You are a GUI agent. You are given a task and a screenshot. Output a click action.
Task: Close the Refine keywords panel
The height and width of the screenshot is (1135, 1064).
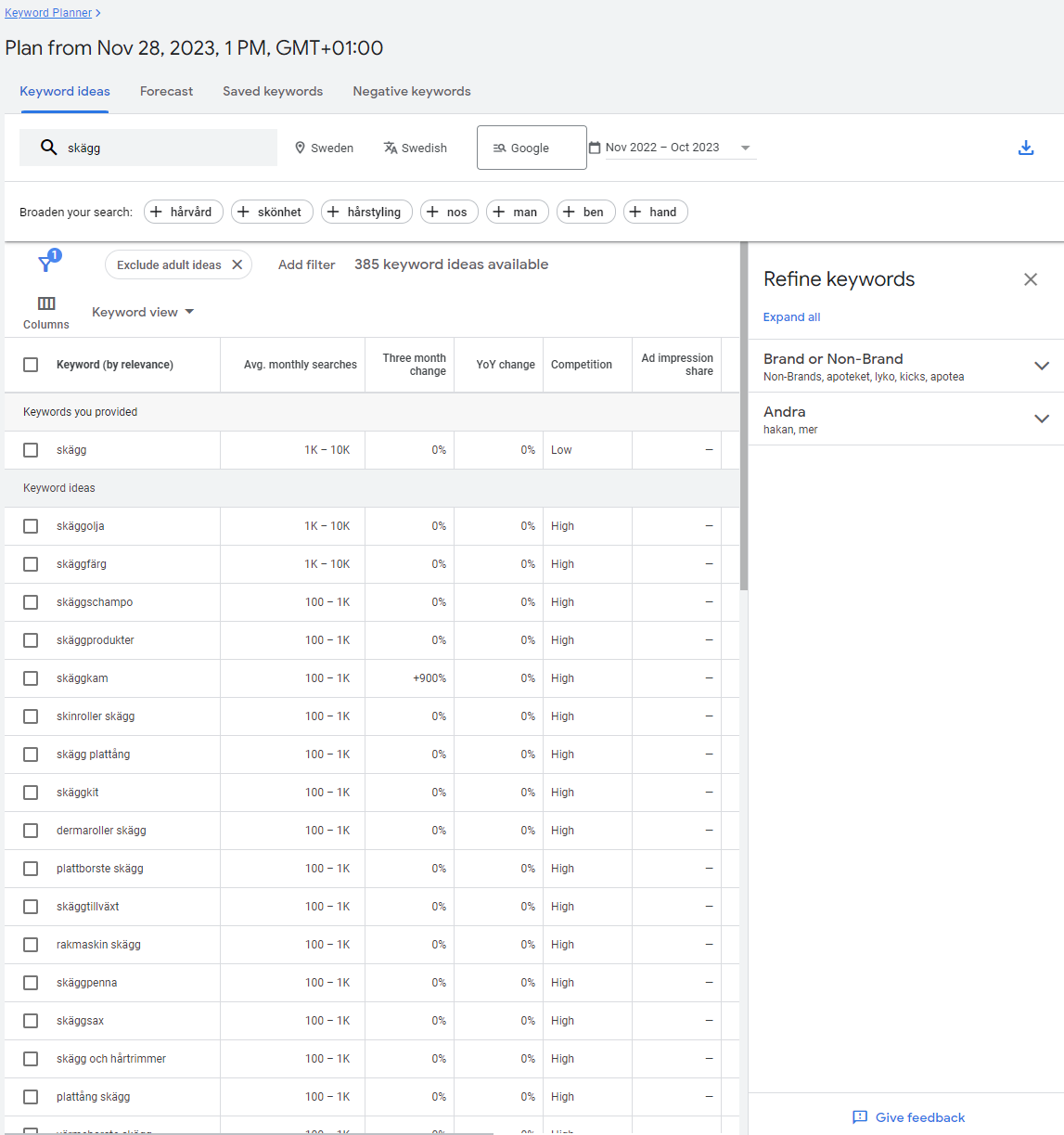pos(1031,279)
